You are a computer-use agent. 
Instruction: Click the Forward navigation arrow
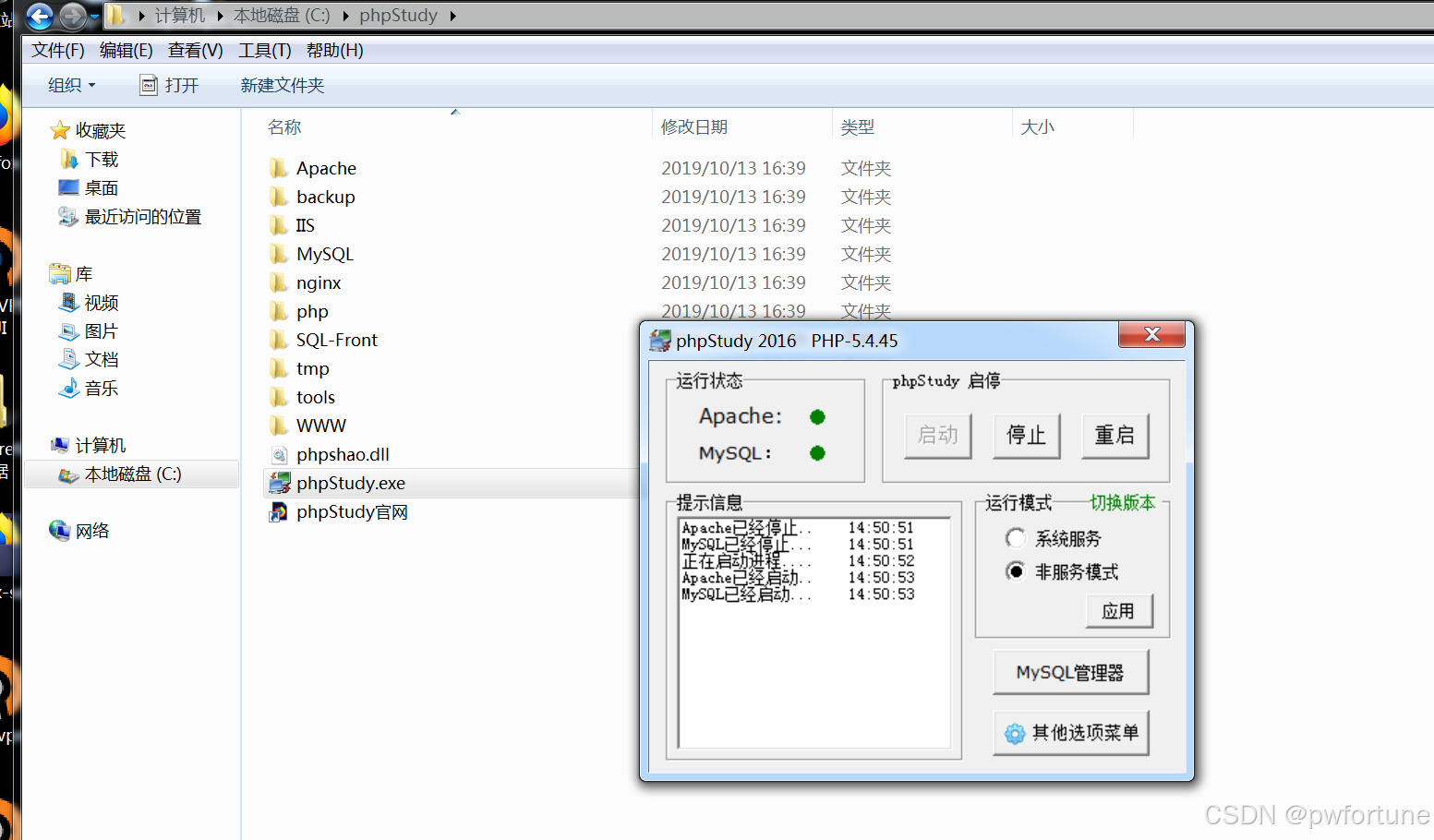(72, 16)
